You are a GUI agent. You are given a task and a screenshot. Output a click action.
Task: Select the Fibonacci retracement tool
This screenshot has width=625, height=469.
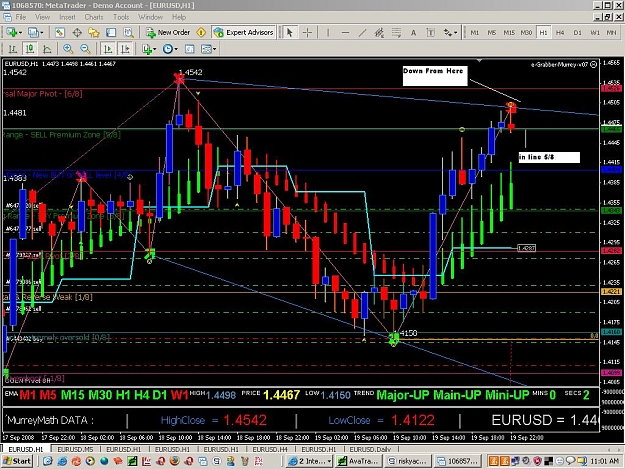396,32
